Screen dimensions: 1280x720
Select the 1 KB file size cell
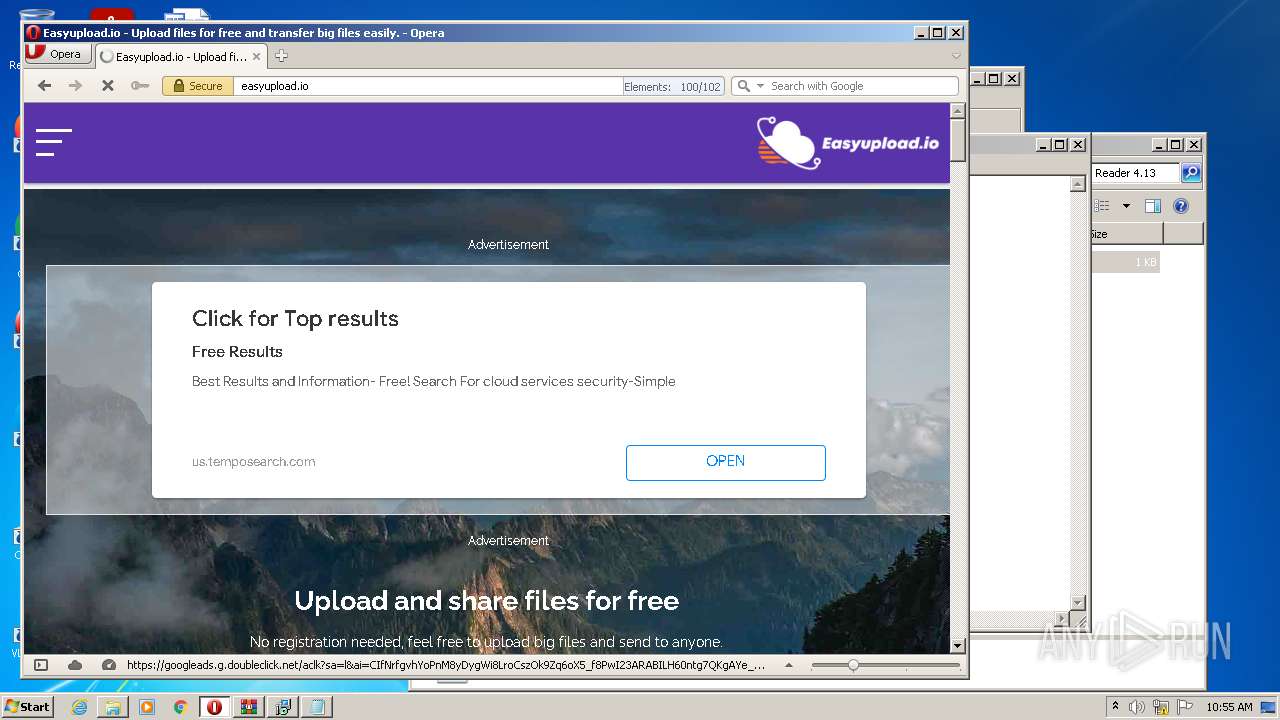click(x=1126, y=262)
